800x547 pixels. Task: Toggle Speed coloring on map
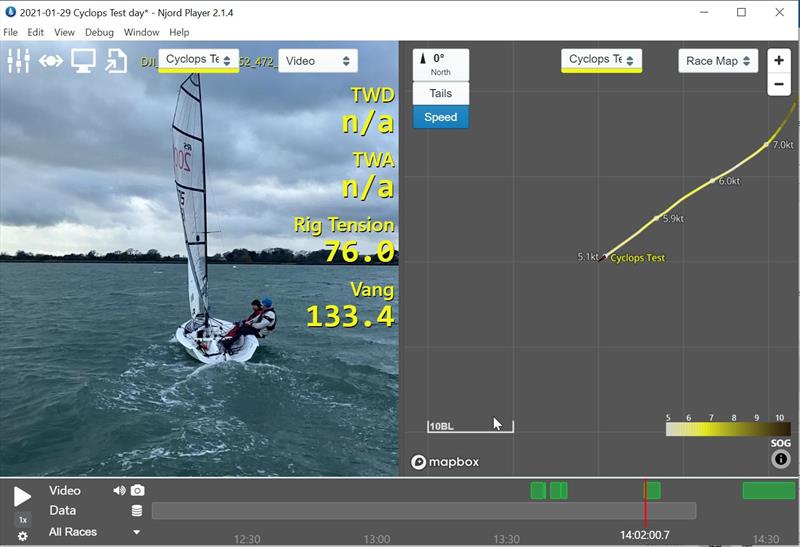coord(440,117)
